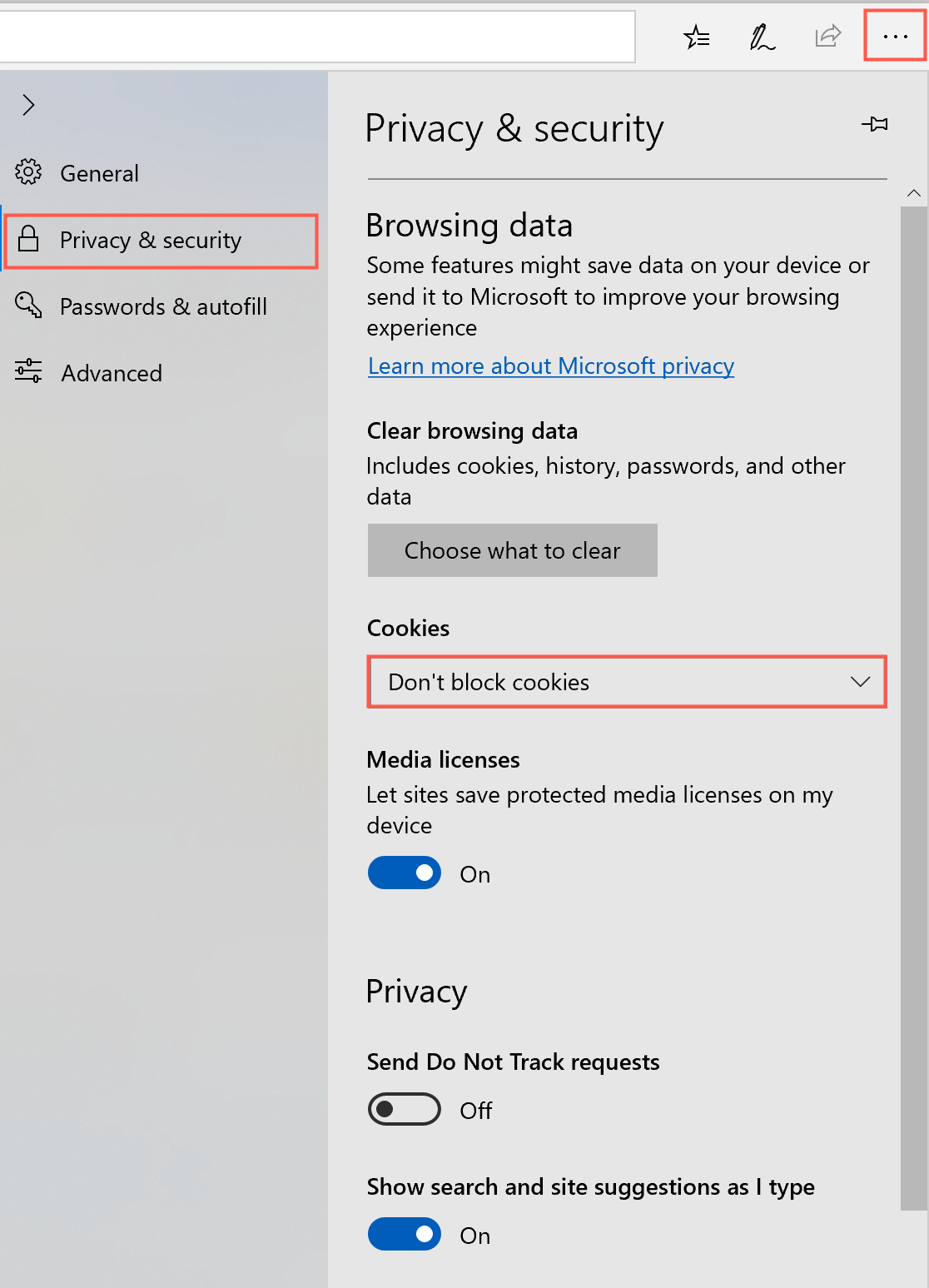Toggle Media licenses off

coord(405,873)
